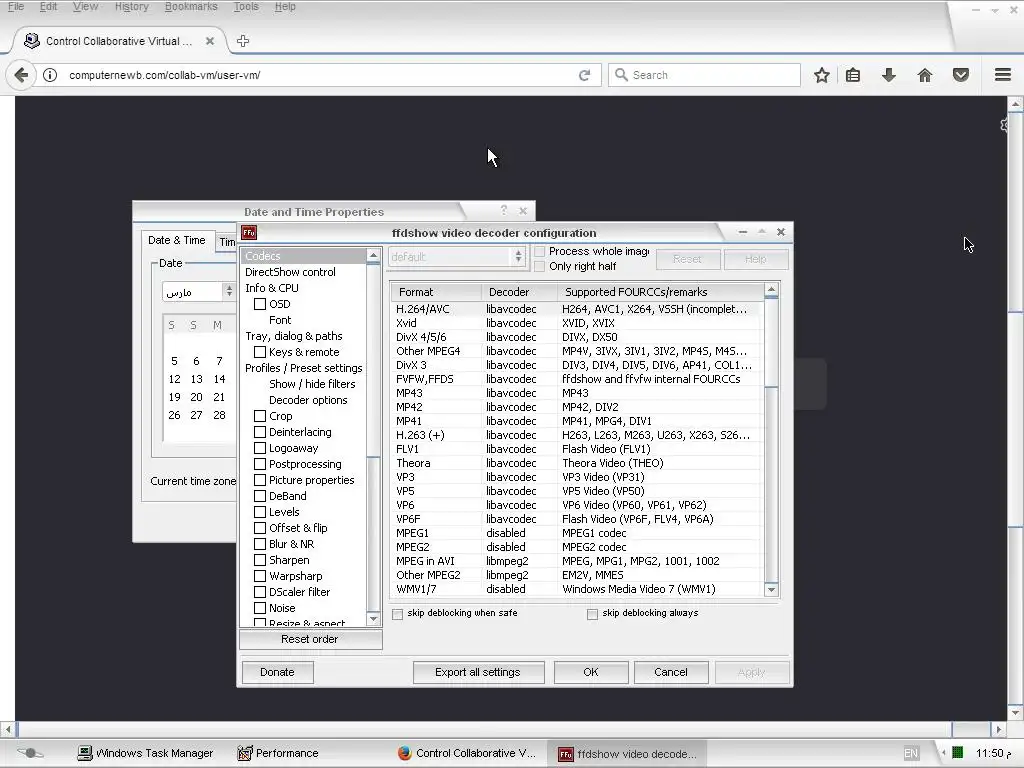Open the Tools menu
The height and width of the screenshot is (768, 1024).
point(246,7)
